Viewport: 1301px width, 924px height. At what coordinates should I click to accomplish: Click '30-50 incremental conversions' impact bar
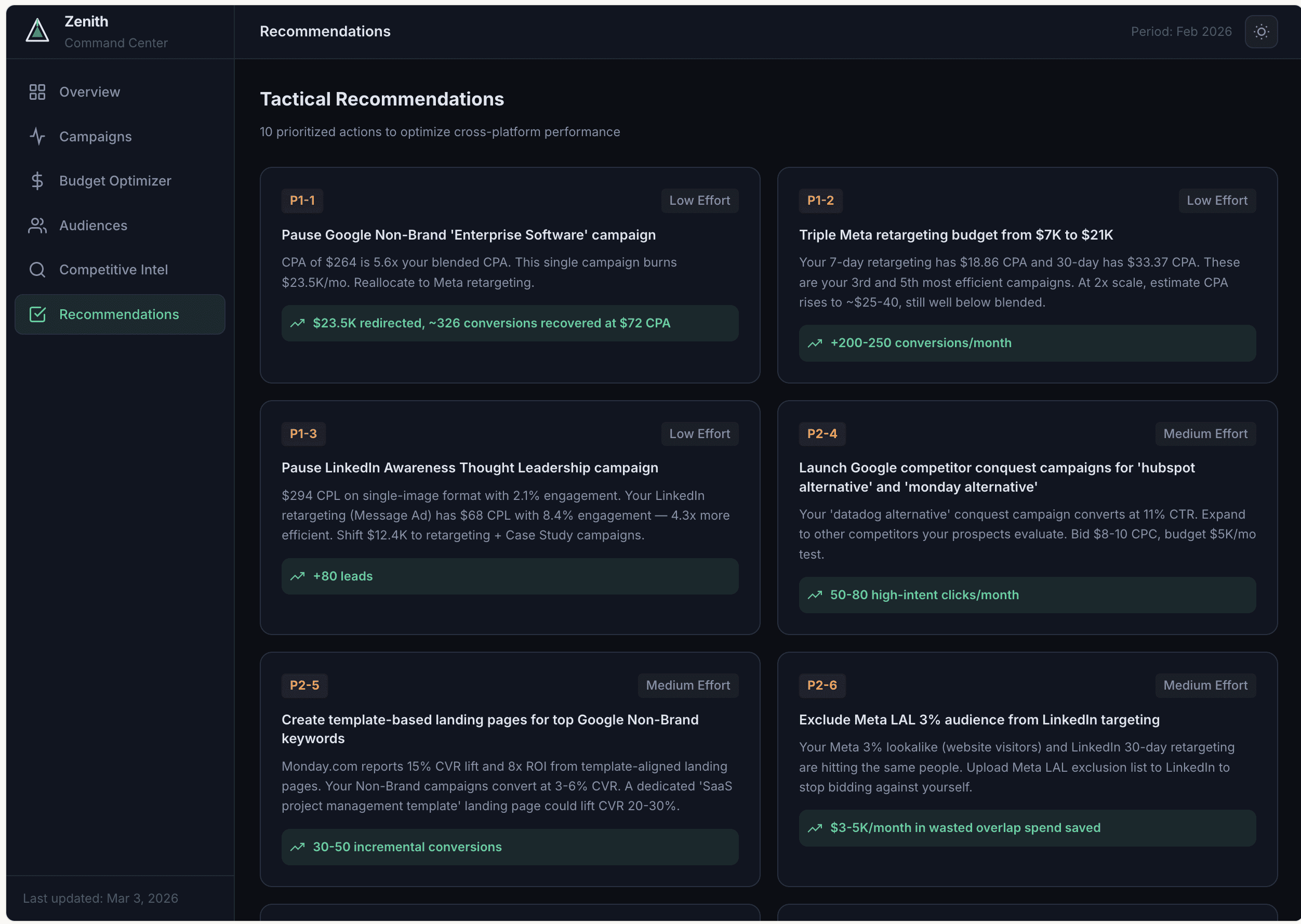click(x=510, y=847)
